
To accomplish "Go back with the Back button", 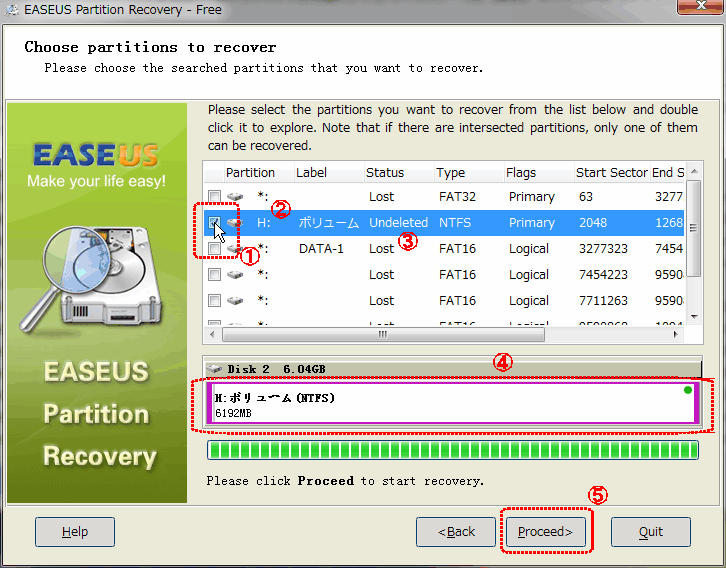I will [x=456, y=531].
